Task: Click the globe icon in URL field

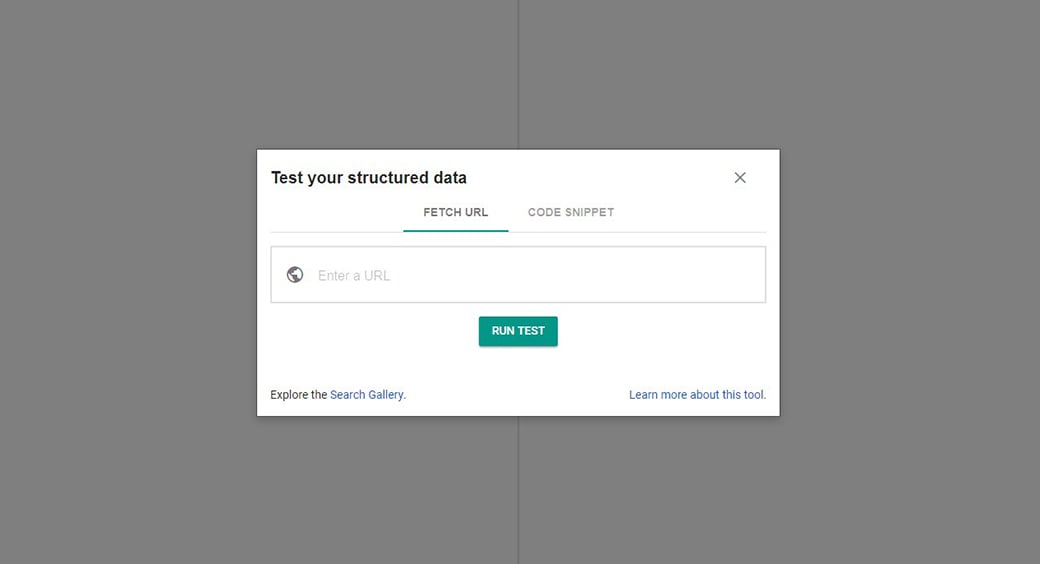Action: tap(295, 275)
